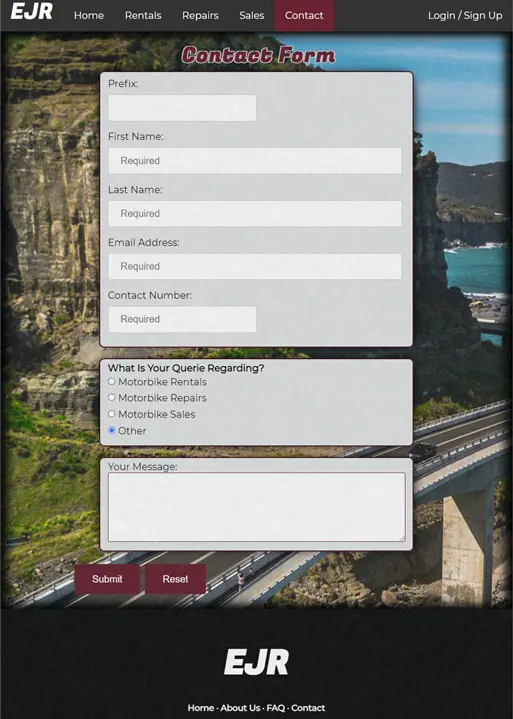Click the Your Message text area
The height and width of the screenshot is (719, 513).
point(257,507)
